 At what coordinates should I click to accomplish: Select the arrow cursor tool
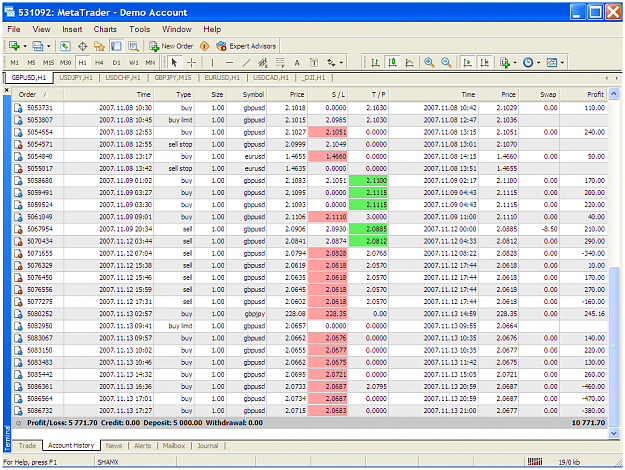174,63
